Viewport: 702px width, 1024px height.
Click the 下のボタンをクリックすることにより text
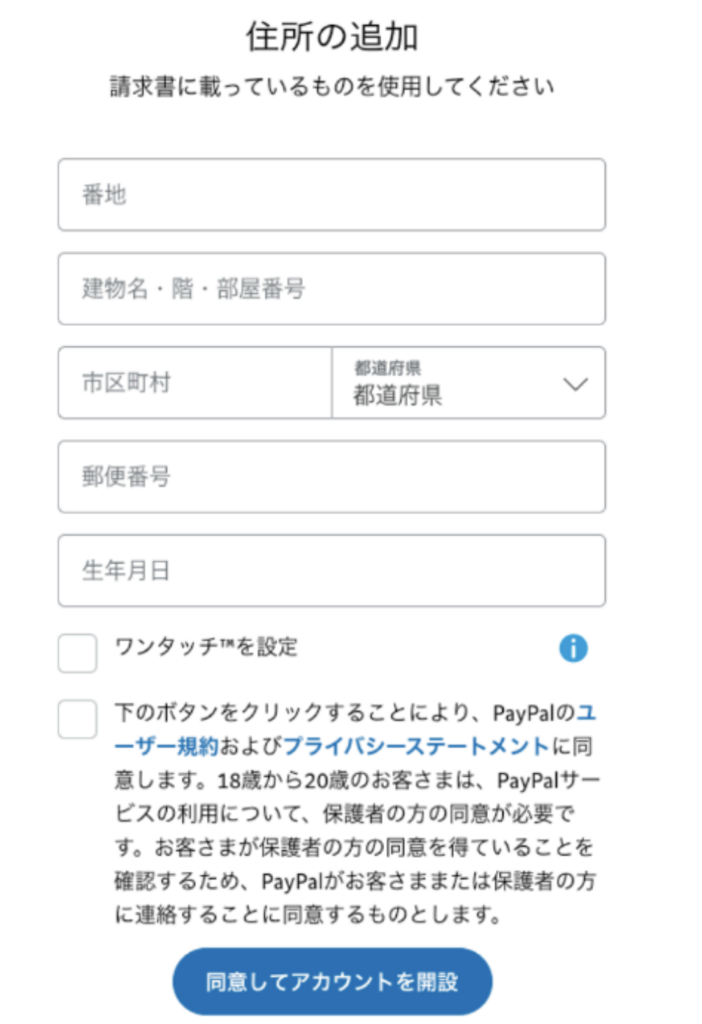[302, 714]
